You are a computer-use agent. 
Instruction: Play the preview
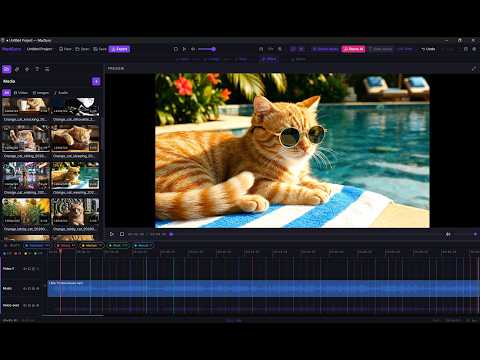click(112, 234)
